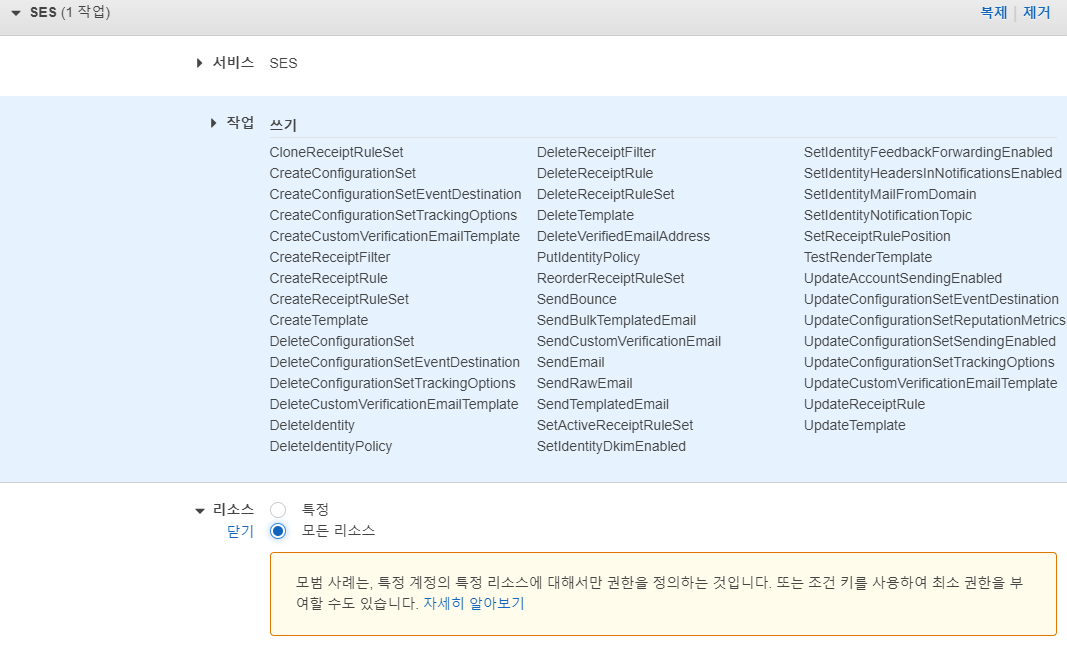Image resolution: width=1067 pixels, height=668 pixels.
Task: Click DeleteVerifiedEmailAddress action
Action: 623,237
